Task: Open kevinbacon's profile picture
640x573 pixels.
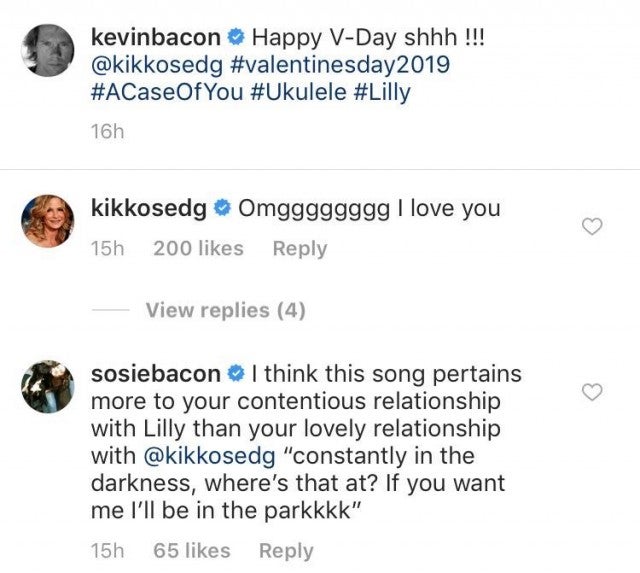Action: [48, 49]
